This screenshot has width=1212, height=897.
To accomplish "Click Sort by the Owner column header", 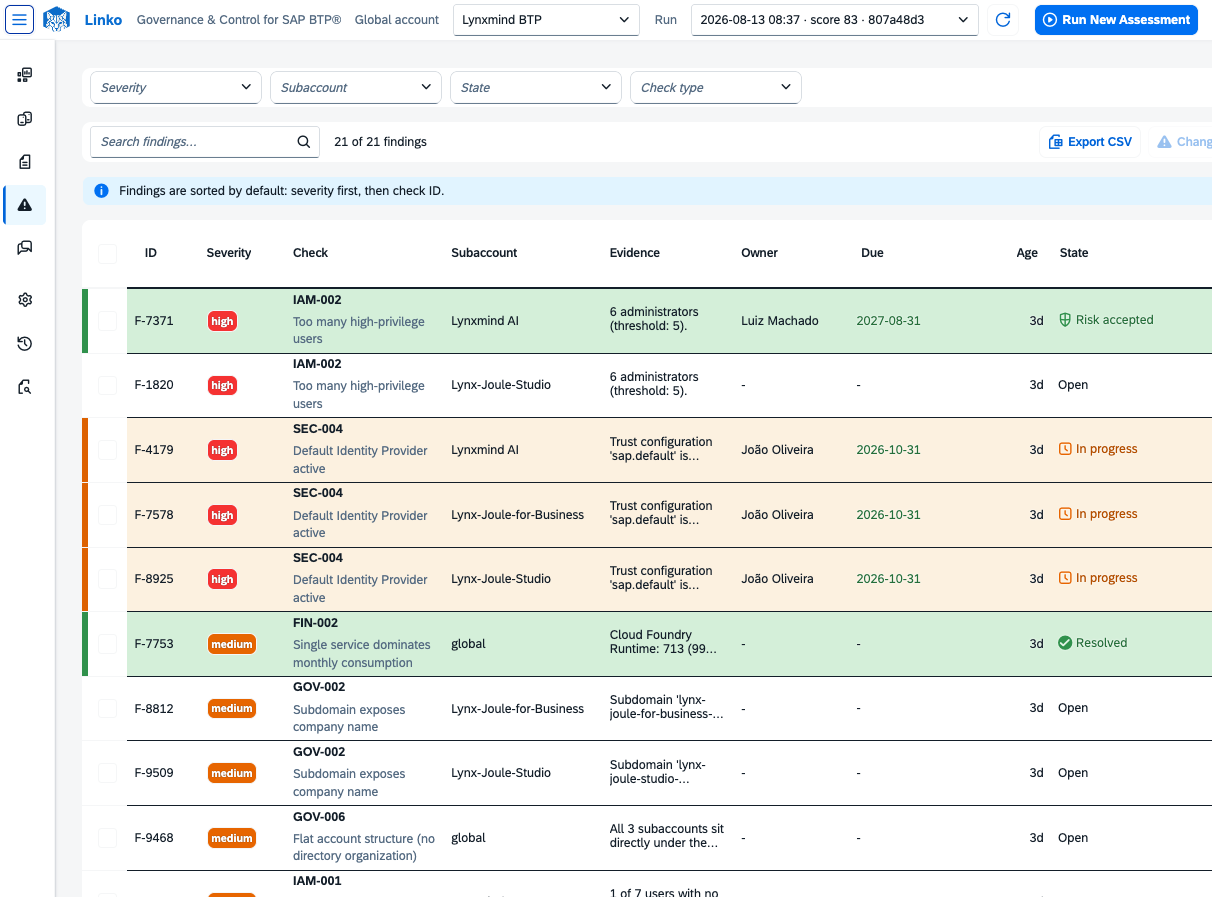I will 759,253.
